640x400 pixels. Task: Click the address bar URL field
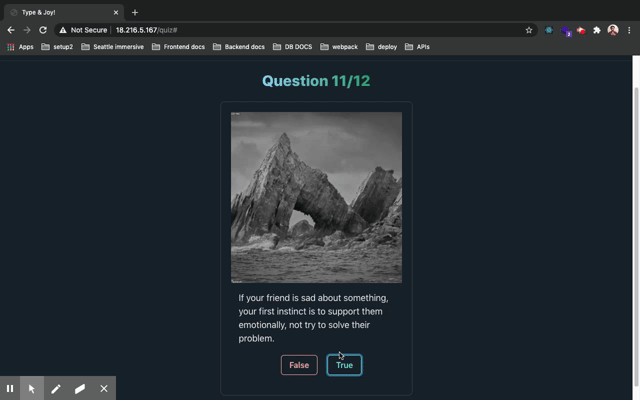[x=300, y=30]
